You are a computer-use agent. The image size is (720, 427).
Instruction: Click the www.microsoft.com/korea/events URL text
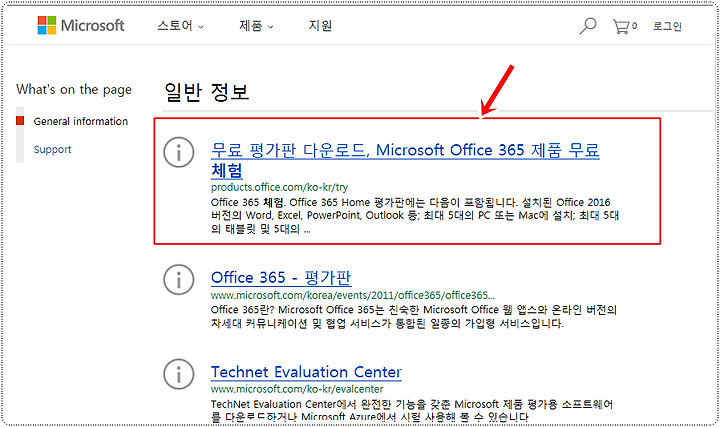(353, 295)
